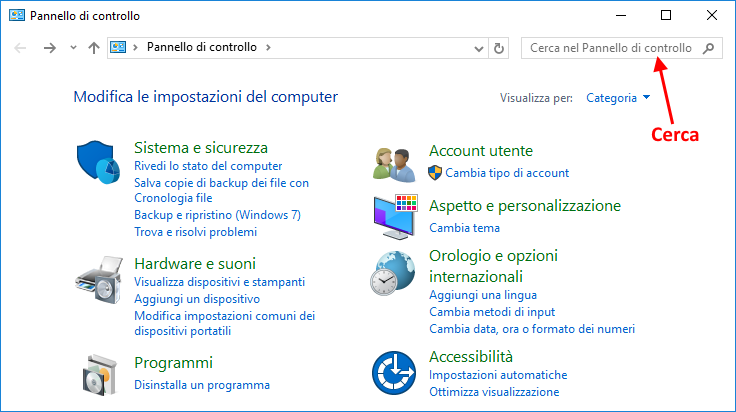Image resolution: width=736 pixels, height=412 pixels.
Task: Open Programmi category heading
Action: tap(173, 363)
